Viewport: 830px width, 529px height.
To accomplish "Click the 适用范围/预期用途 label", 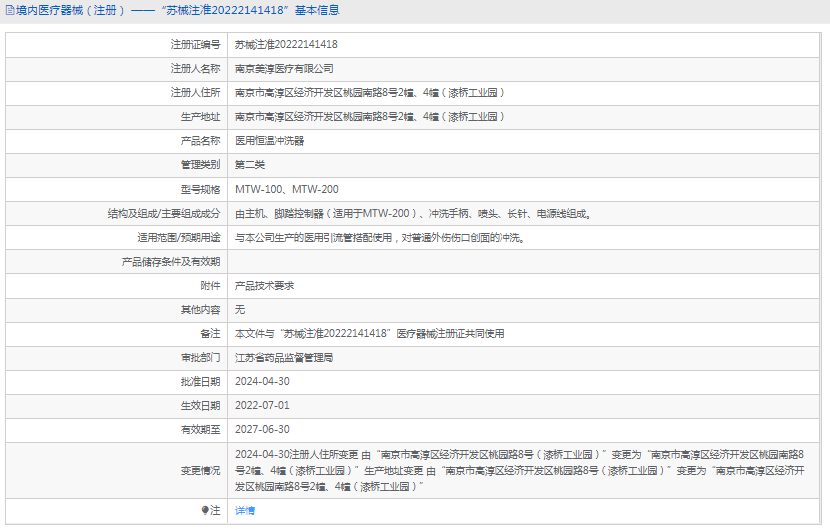I will (179, 238).
